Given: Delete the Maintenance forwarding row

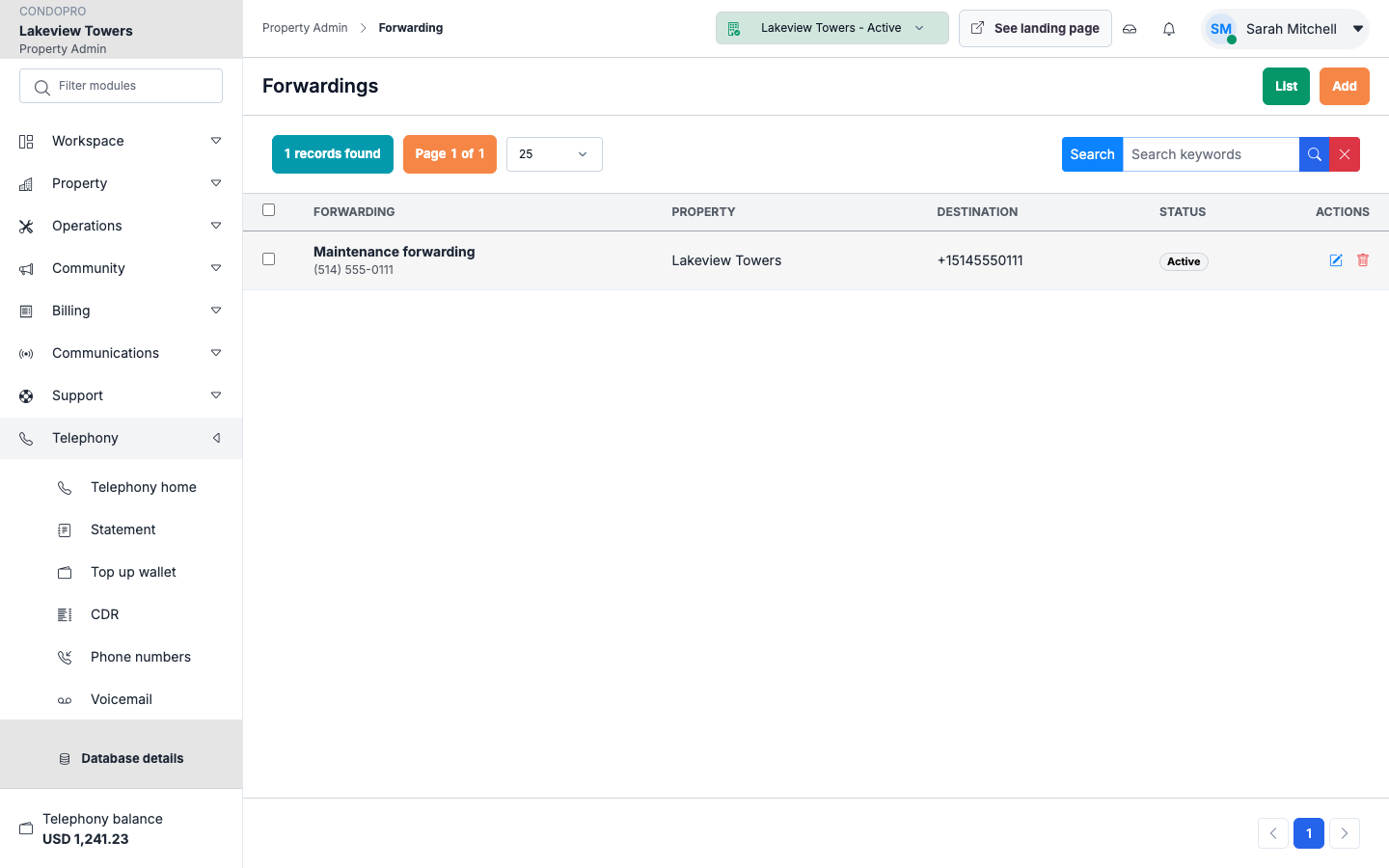Looking at the screenshot, I should pos(1363,260).
